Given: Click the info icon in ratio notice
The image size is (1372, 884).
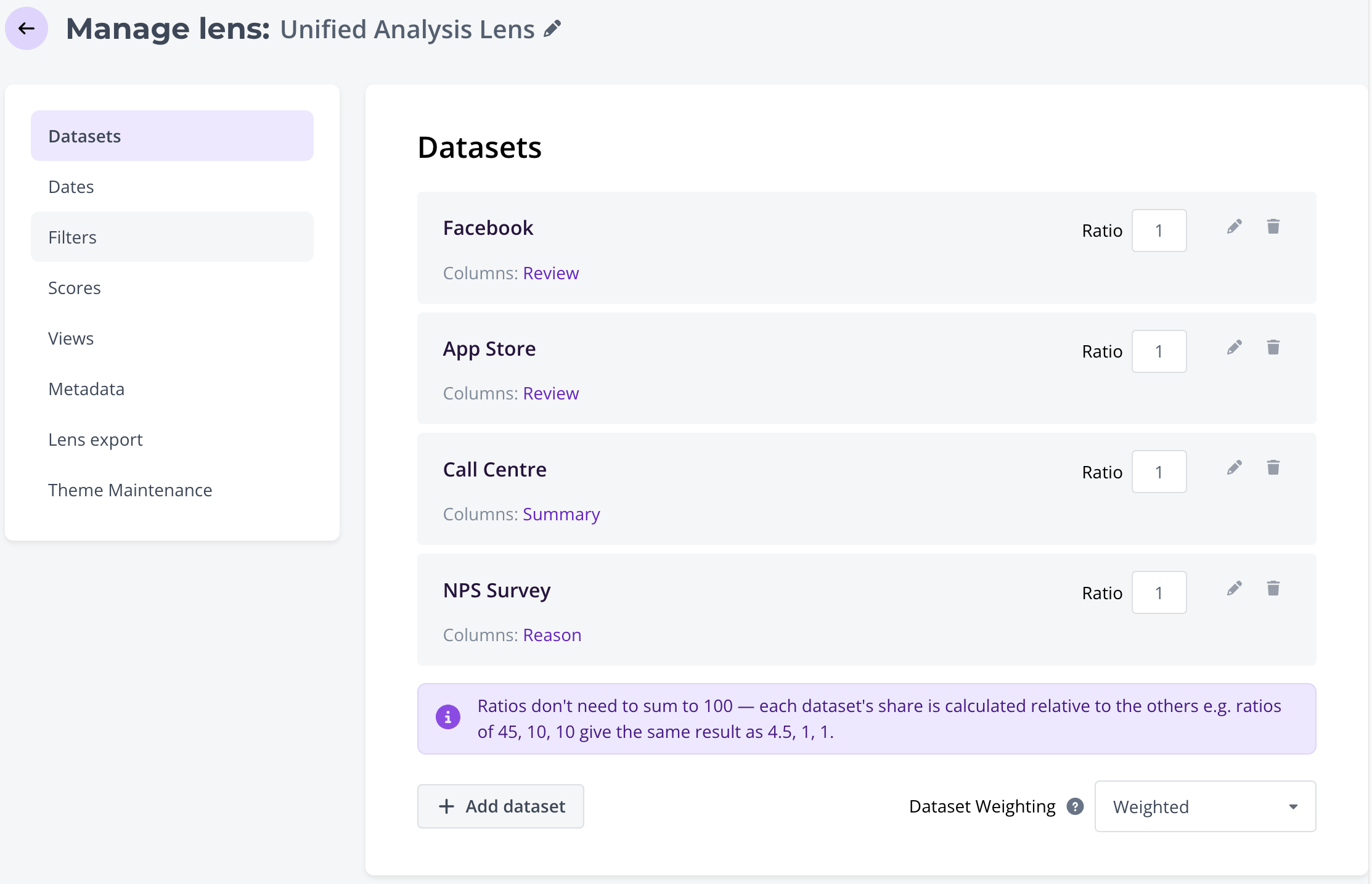Looking at the screenshot, I should (448, 718).
